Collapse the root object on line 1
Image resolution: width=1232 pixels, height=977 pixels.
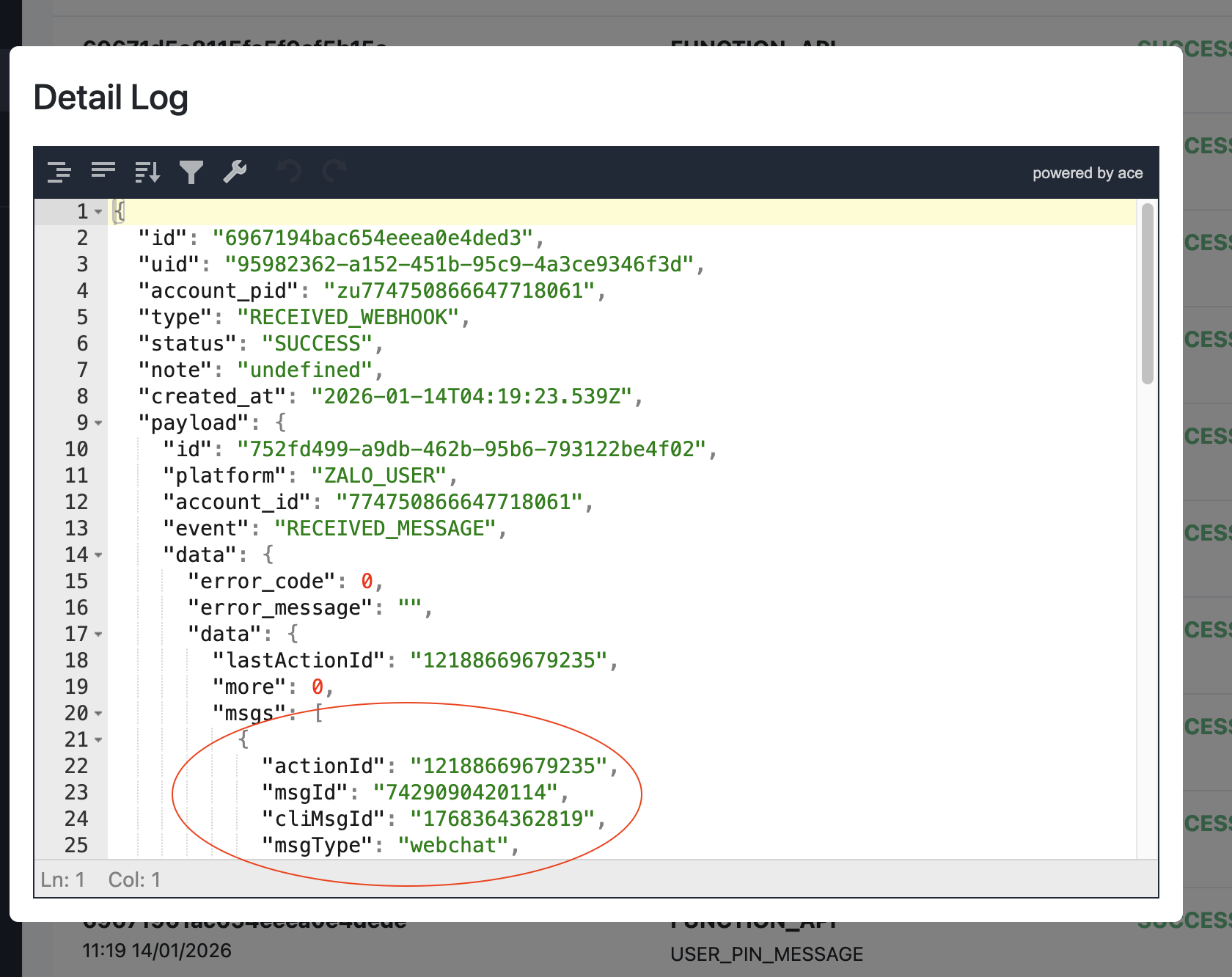tap(98, 212)
